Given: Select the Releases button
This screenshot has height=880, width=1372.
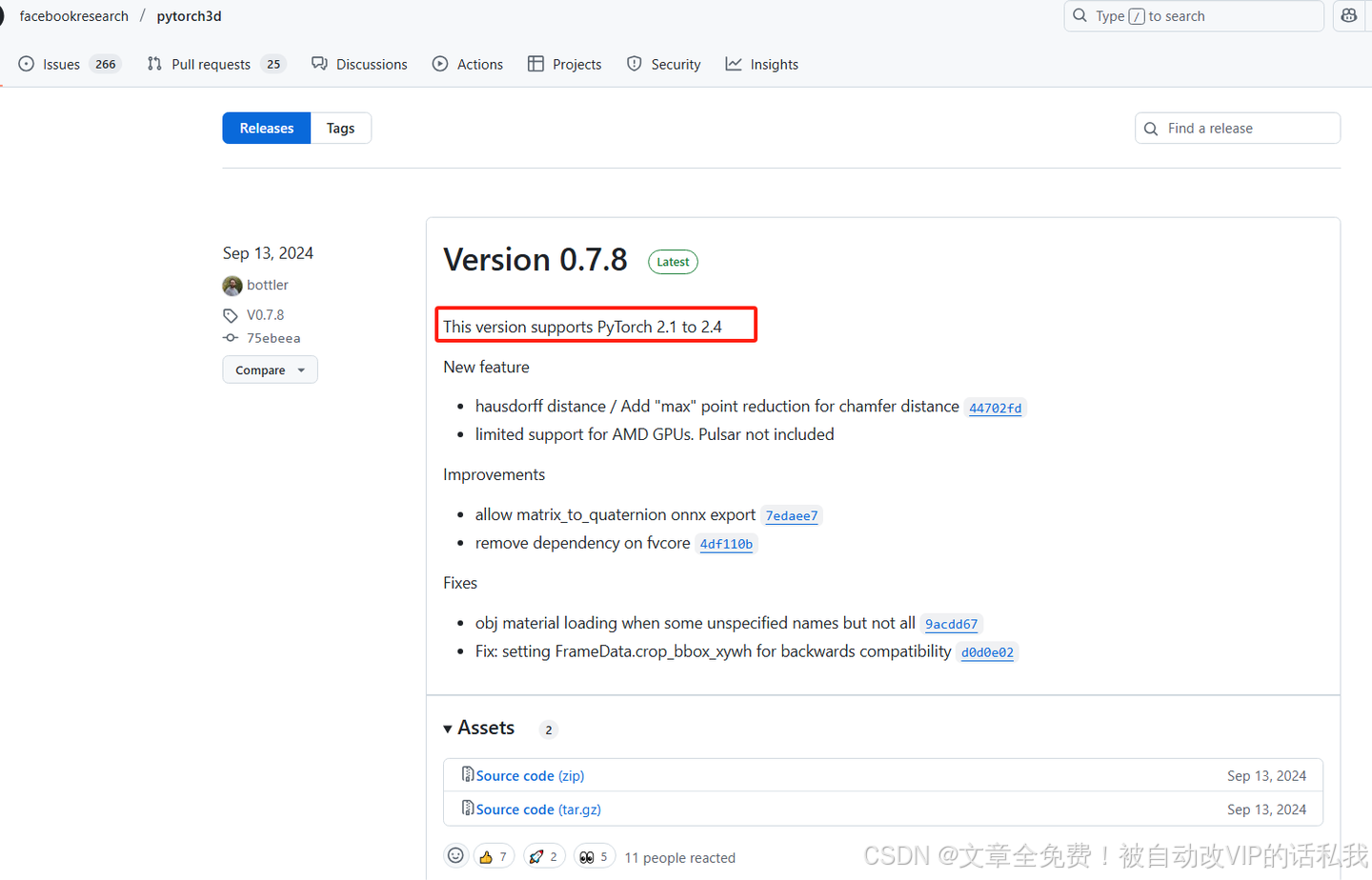Looking at the screenshot, I should click(x=267, y=129).
